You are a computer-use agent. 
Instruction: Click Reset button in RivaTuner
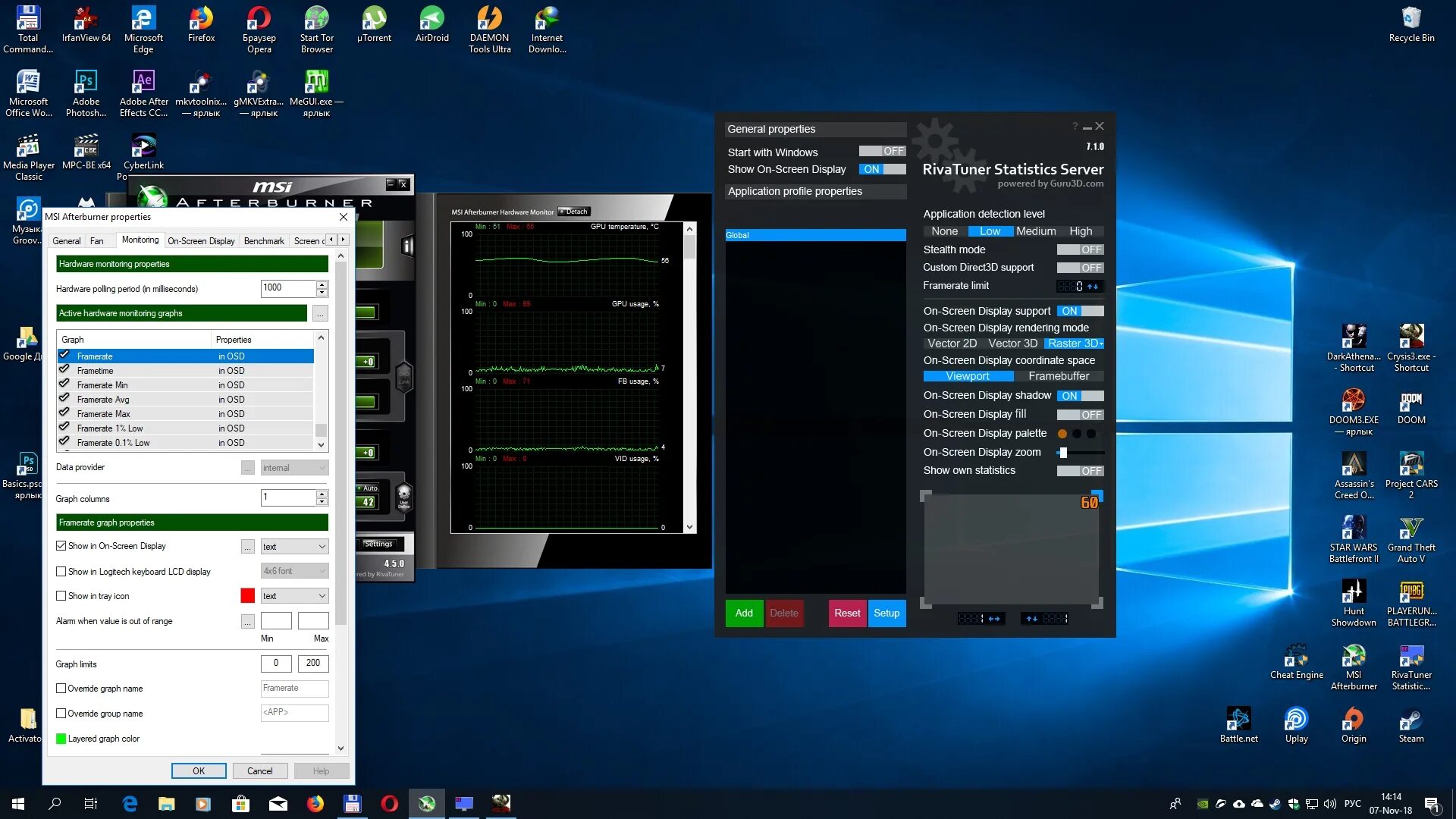pos(847,613)
